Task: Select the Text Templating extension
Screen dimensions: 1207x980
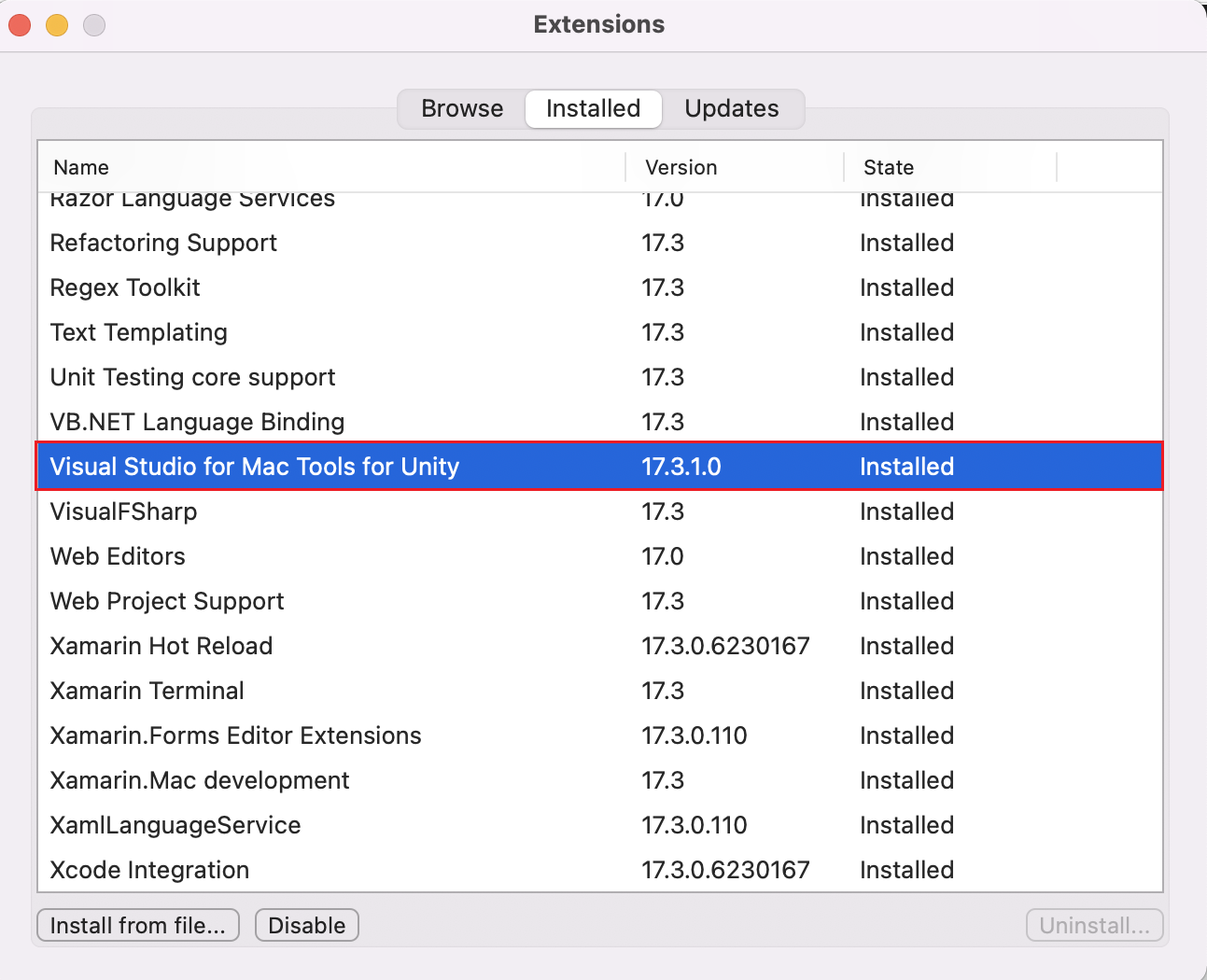Action: coord(138,332)
